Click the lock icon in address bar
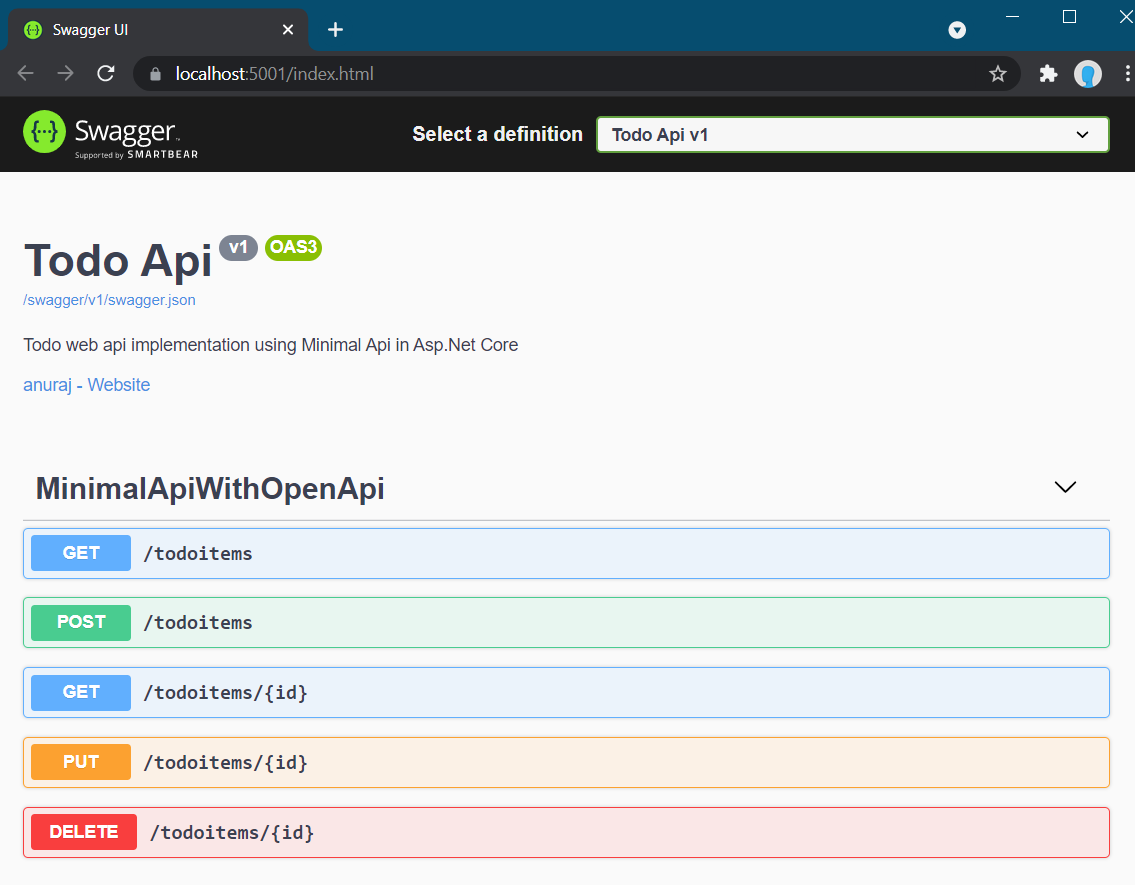 coord(155,74)
